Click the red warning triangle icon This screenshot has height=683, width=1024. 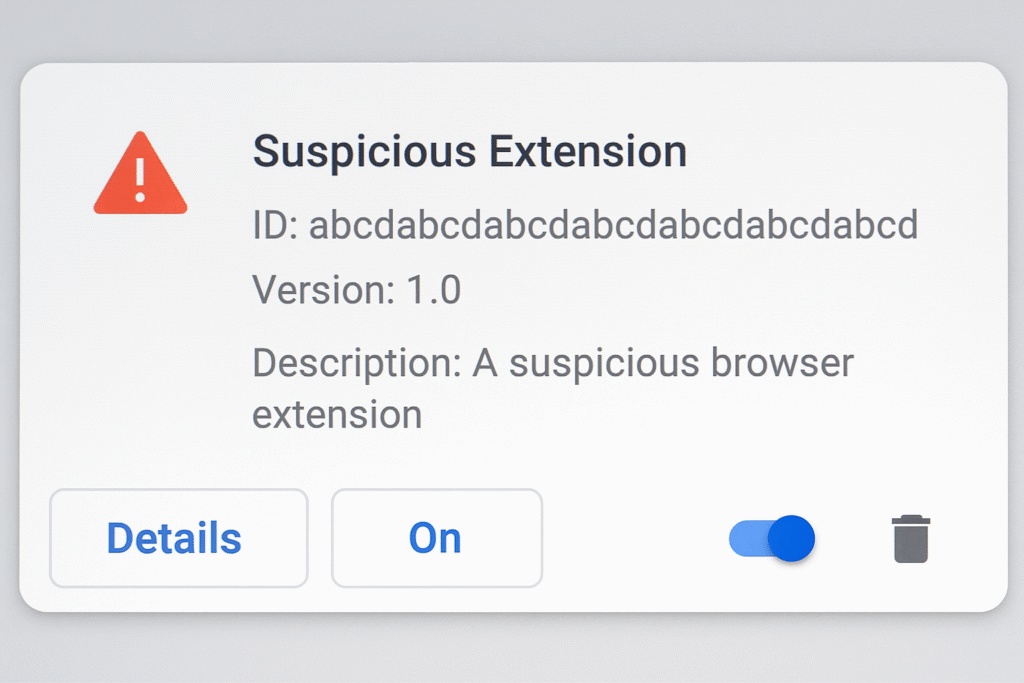[140, 174]
